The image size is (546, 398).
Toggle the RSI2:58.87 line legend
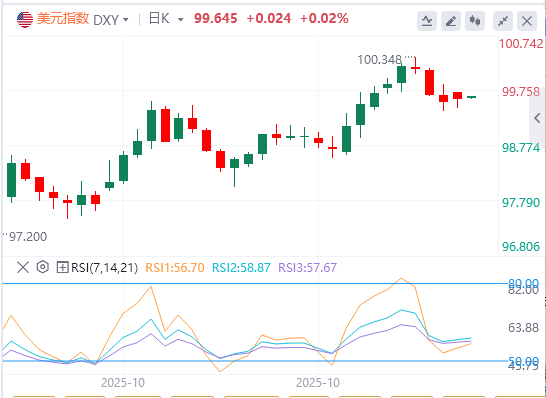point(241,267)
